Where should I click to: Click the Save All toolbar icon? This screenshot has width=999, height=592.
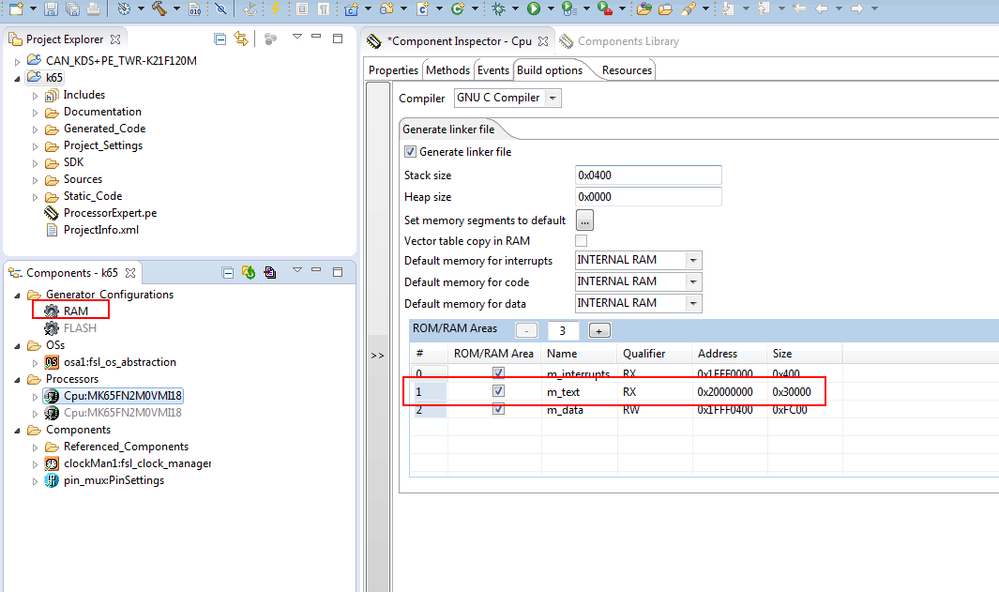73,8
